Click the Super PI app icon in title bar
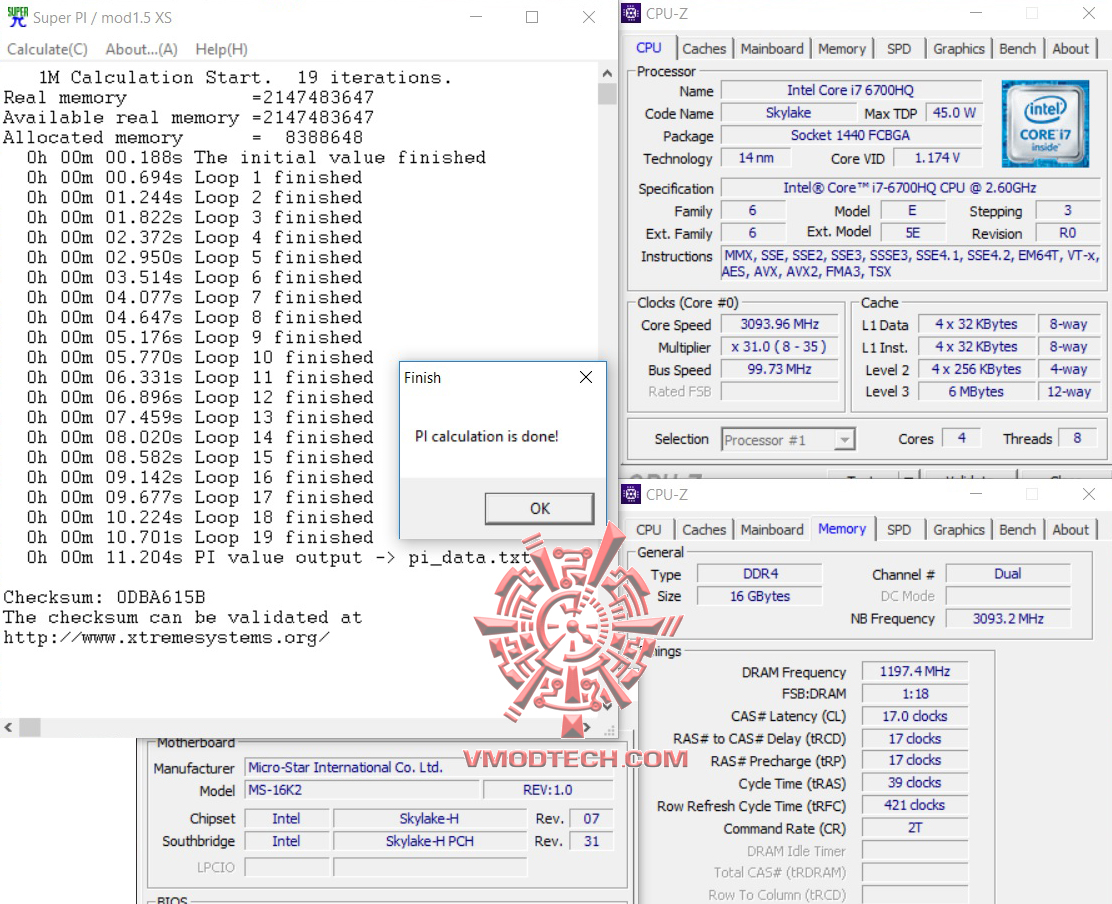The width and height of the screenshot is (1112, 904). pyautogui.click(x=17, y=16)
